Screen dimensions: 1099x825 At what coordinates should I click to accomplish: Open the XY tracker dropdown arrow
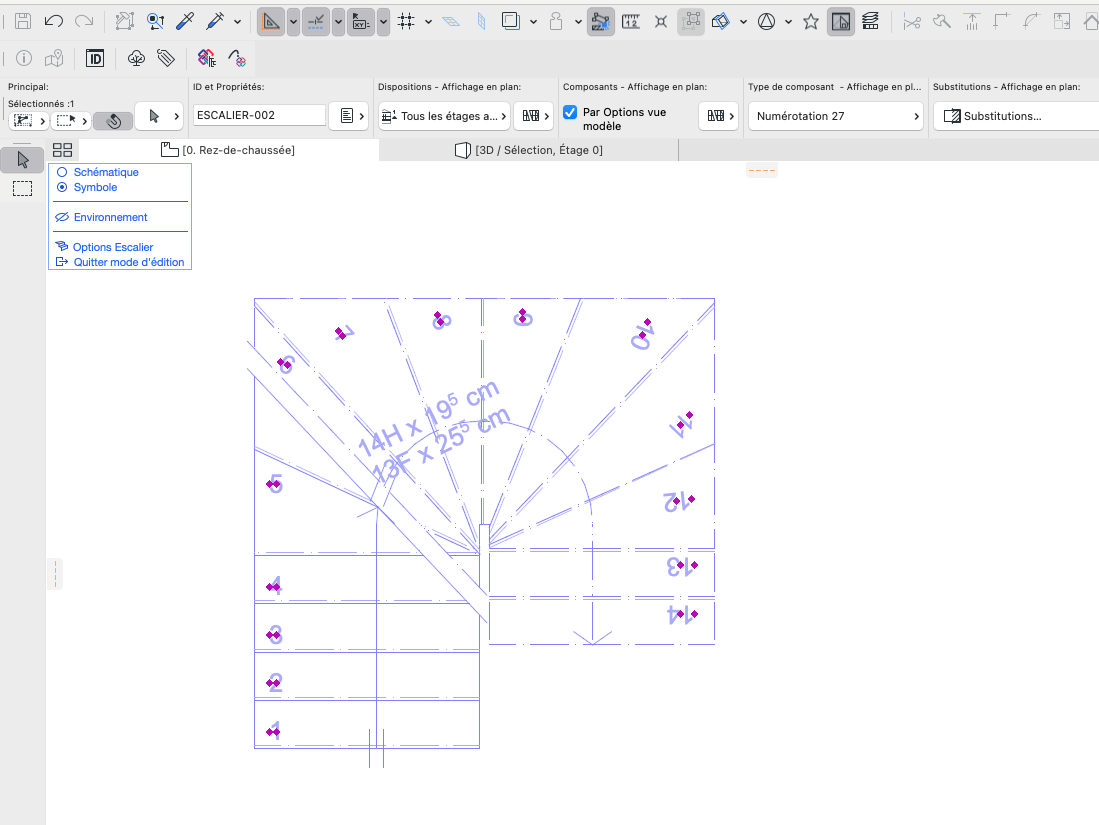(383, 22)
